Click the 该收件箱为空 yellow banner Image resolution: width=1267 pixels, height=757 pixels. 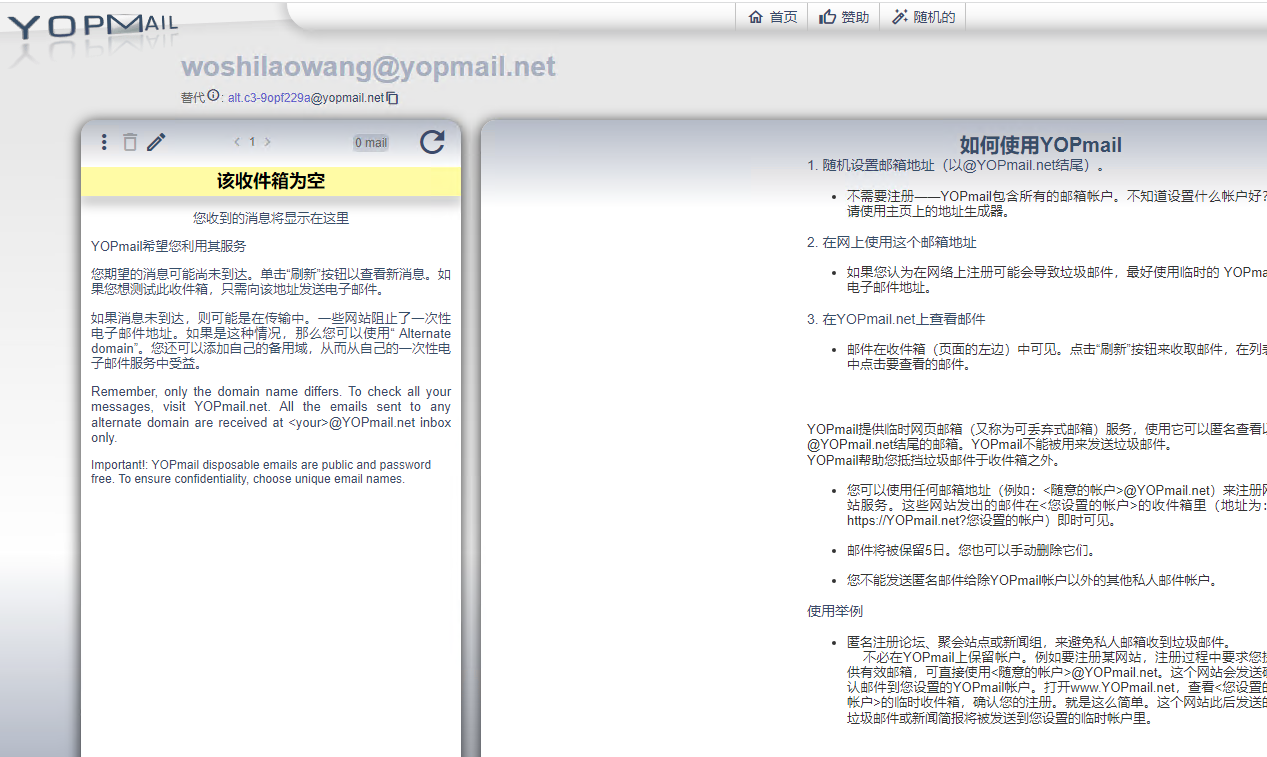(271, 181)
